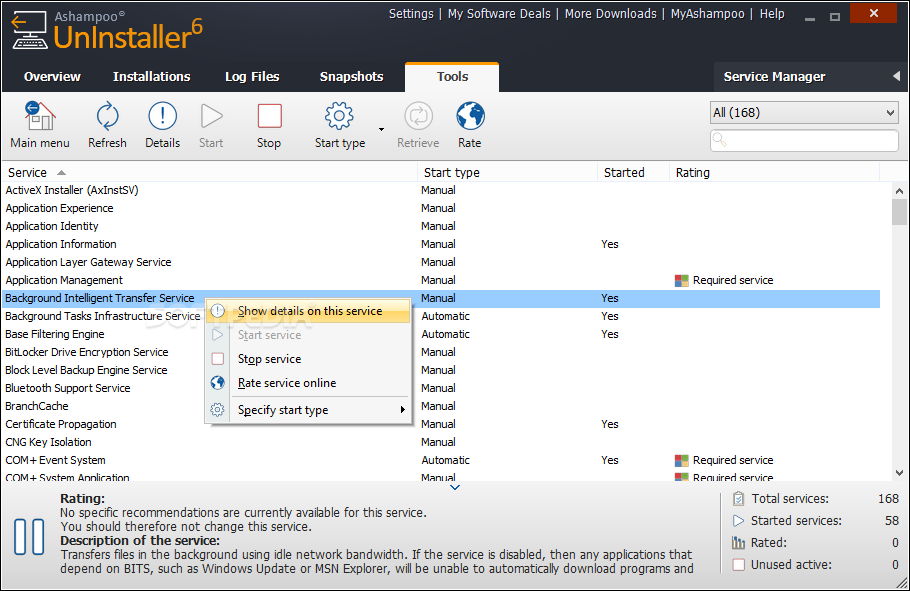
Task: Click the info icon in context menu
Action: click(218, 311)
